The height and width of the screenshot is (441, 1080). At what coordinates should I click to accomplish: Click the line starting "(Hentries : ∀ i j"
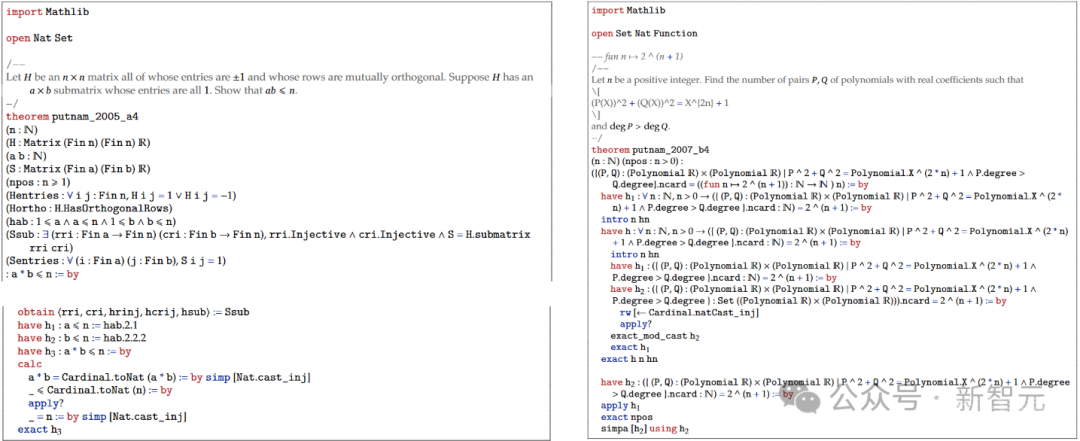pyautogui.click(x=121, y=196)
